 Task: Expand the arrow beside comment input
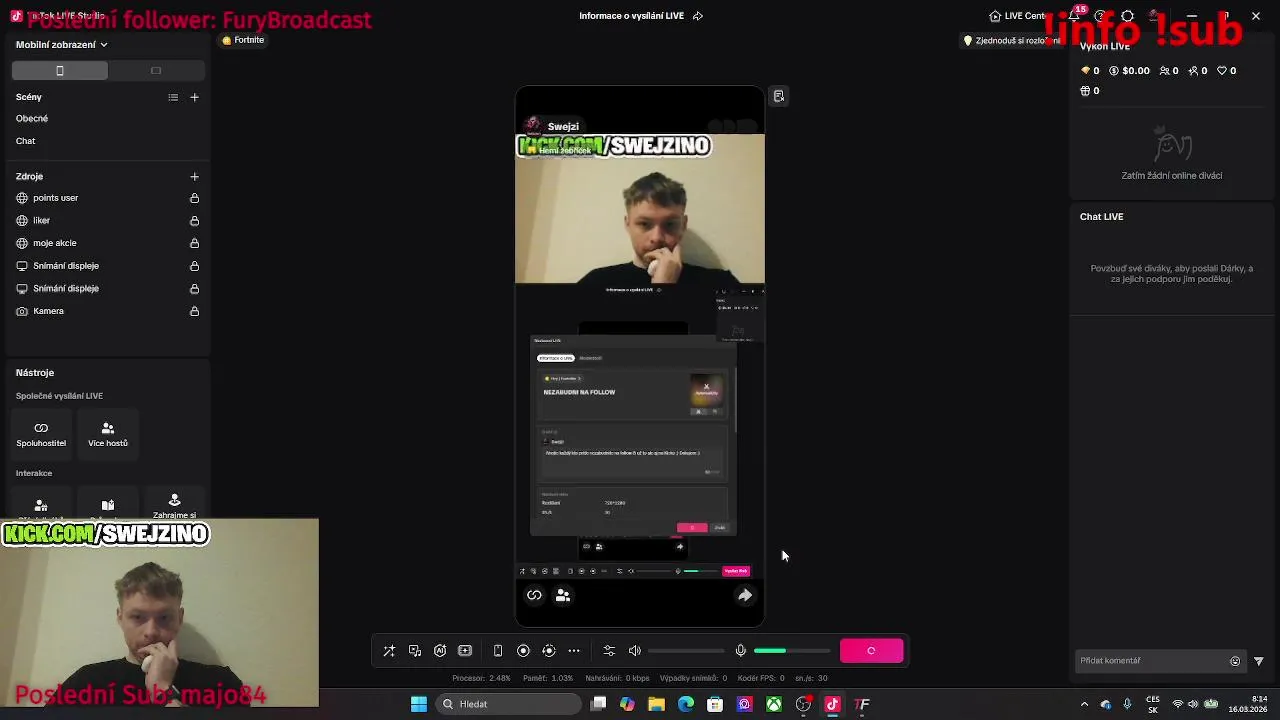click(x=1258, y=661)
